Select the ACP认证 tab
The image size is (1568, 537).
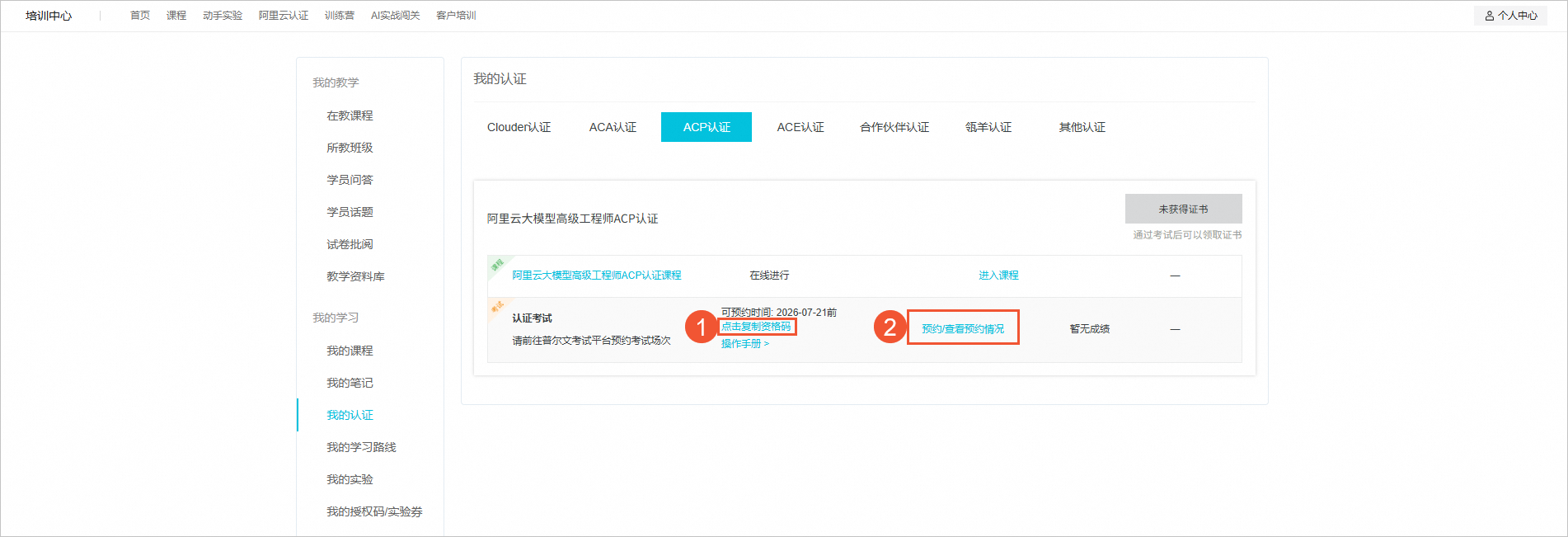pyautogui.click(x=707, y=127)
